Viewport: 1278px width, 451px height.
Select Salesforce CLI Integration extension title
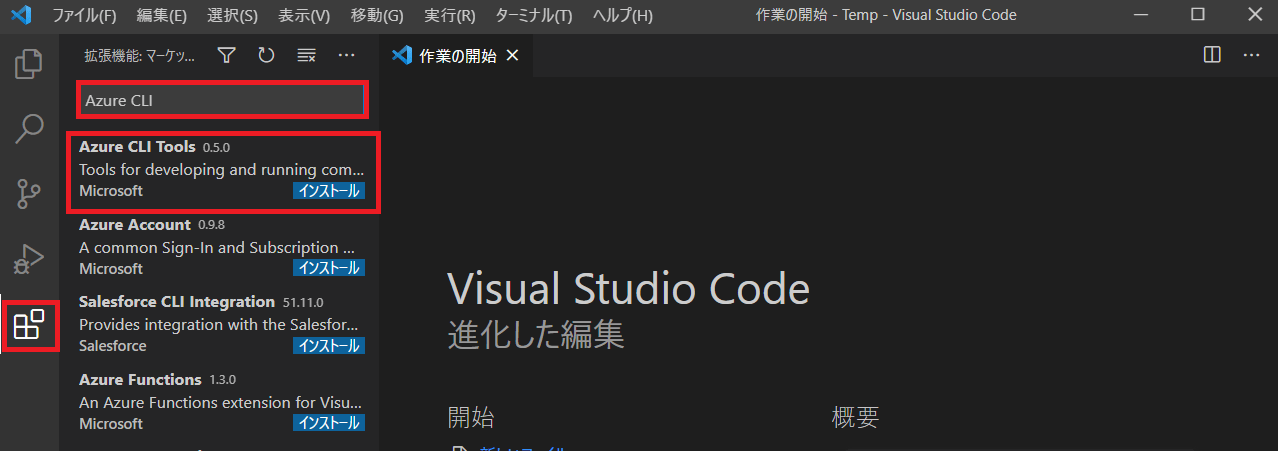(x=177, y=302)
